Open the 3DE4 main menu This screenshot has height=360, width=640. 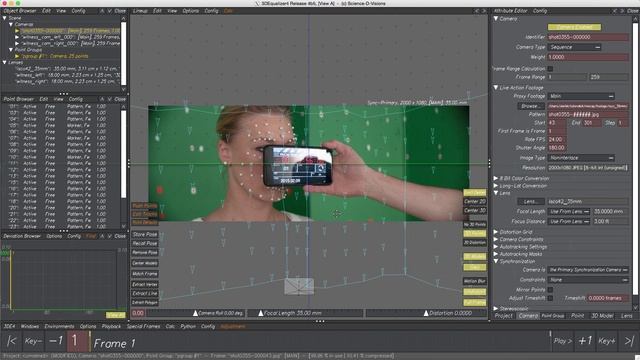tap(9, 327)
